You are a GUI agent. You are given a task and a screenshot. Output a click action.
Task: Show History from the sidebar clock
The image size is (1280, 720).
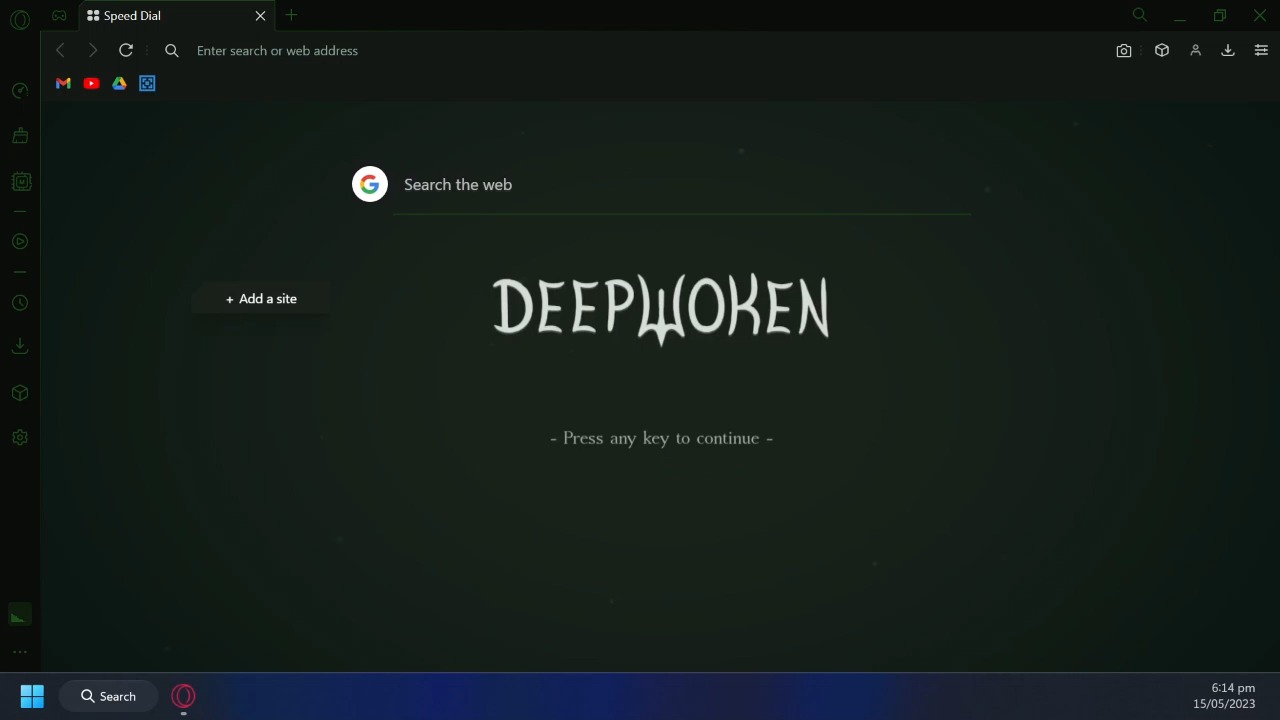[20, 303]
